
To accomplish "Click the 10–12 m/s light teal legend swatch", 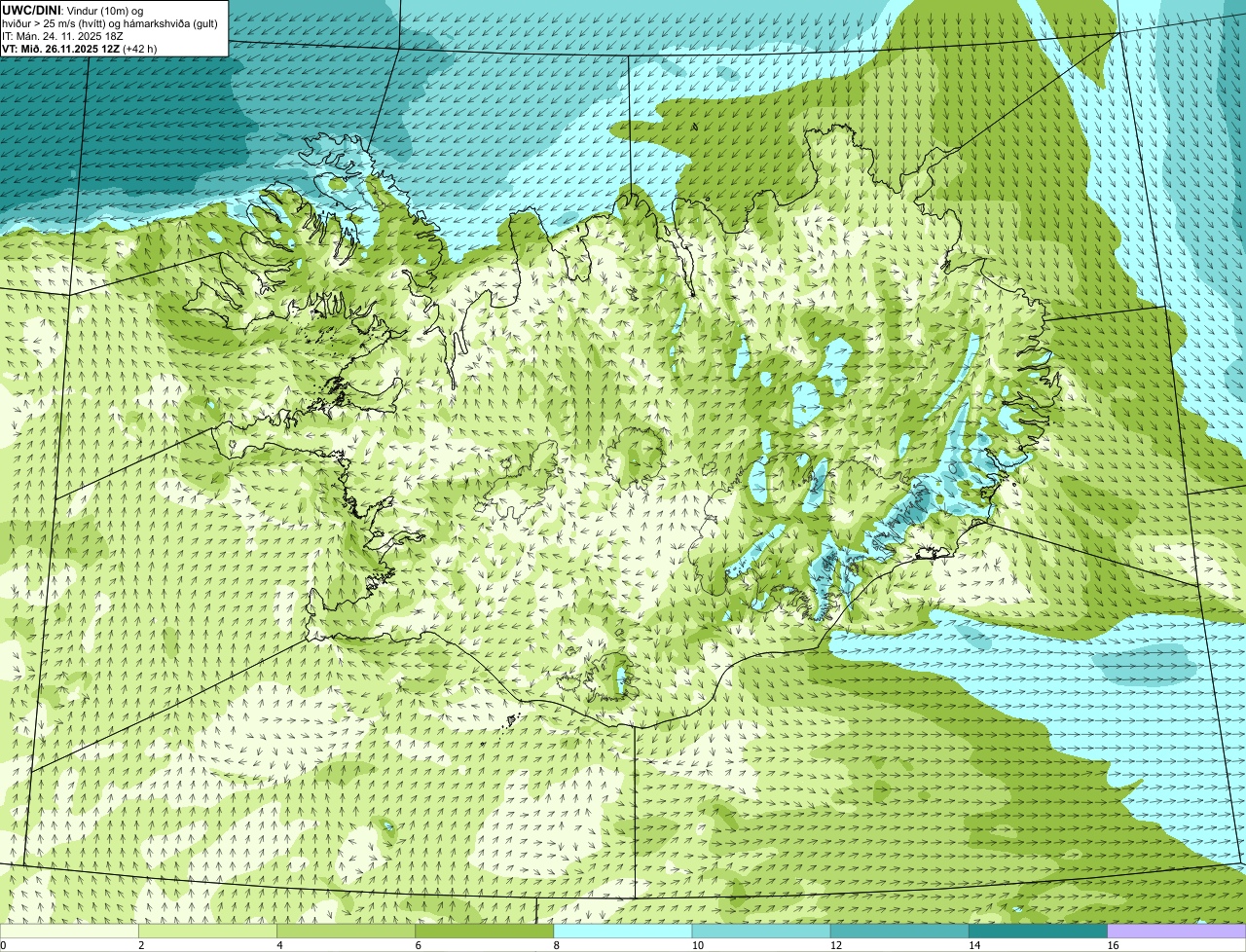I will tap(761, 931).
